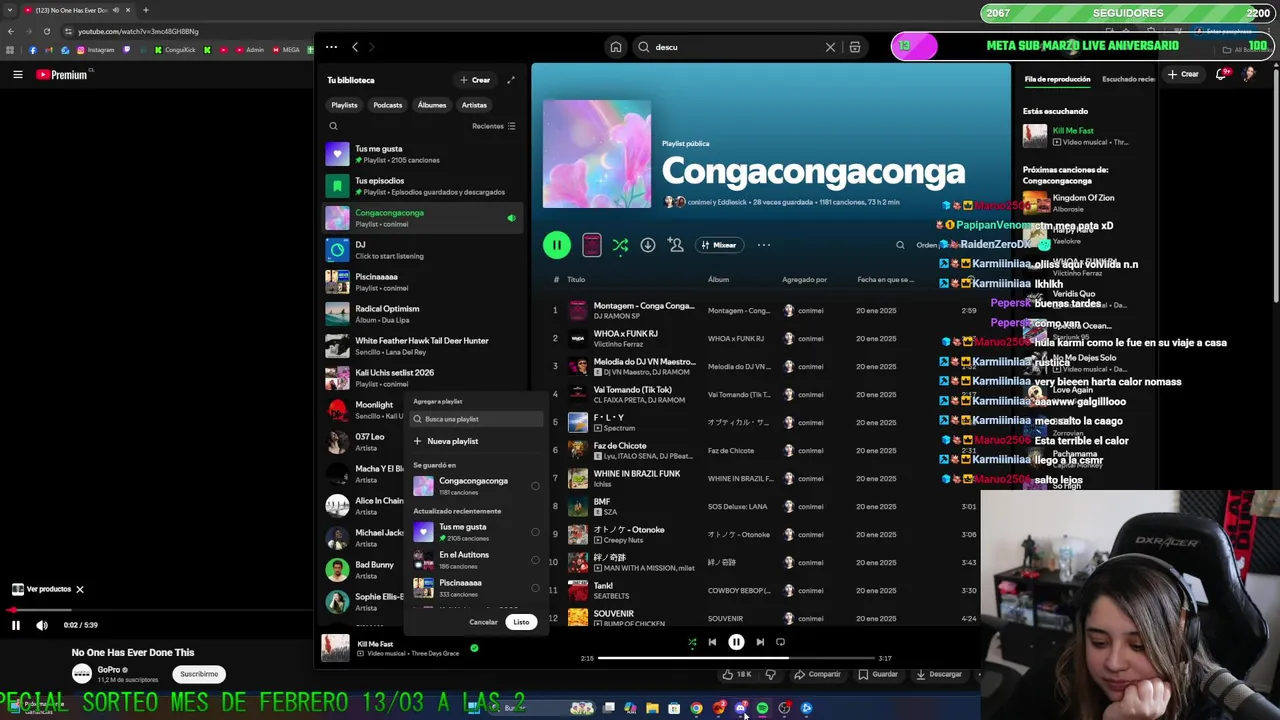Screen dimensions: 1280x720
Task: Click the Chrome icon in the Windows taskbar
Action: (697, 708)
